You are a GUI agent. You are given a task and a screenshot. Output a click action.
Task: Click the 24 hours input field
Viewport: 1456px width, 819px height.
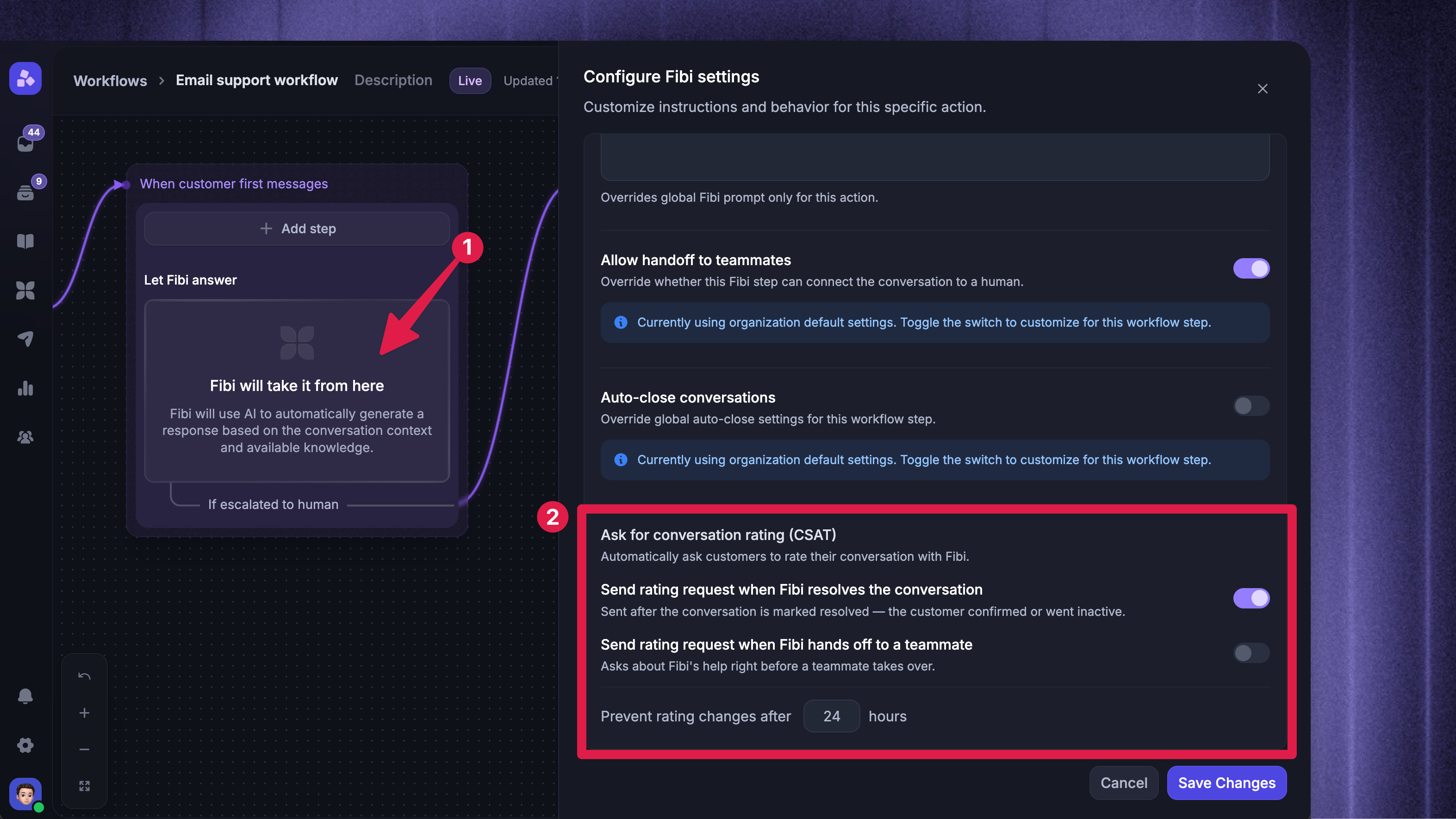tap(831, 716)
